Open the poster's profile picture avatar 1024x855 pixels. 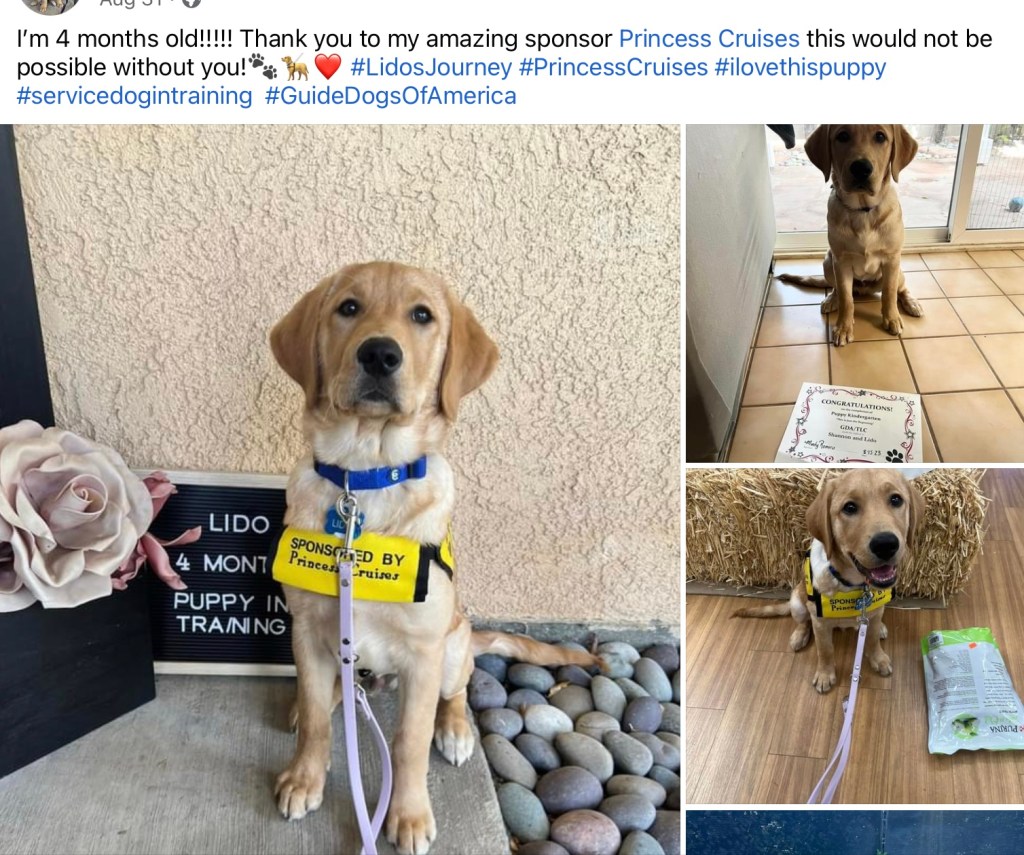(50, 5)
